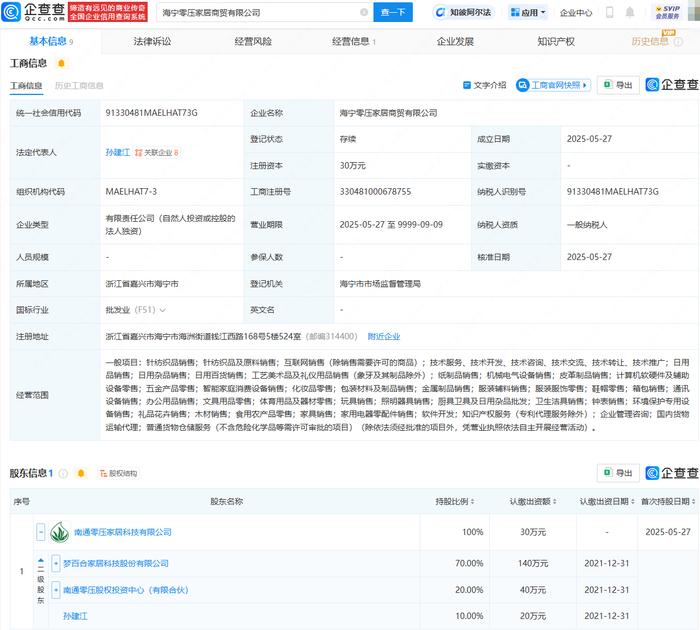Open SVIP 会员服务
The height and width of the screenshot is (630, 700).
667,12
